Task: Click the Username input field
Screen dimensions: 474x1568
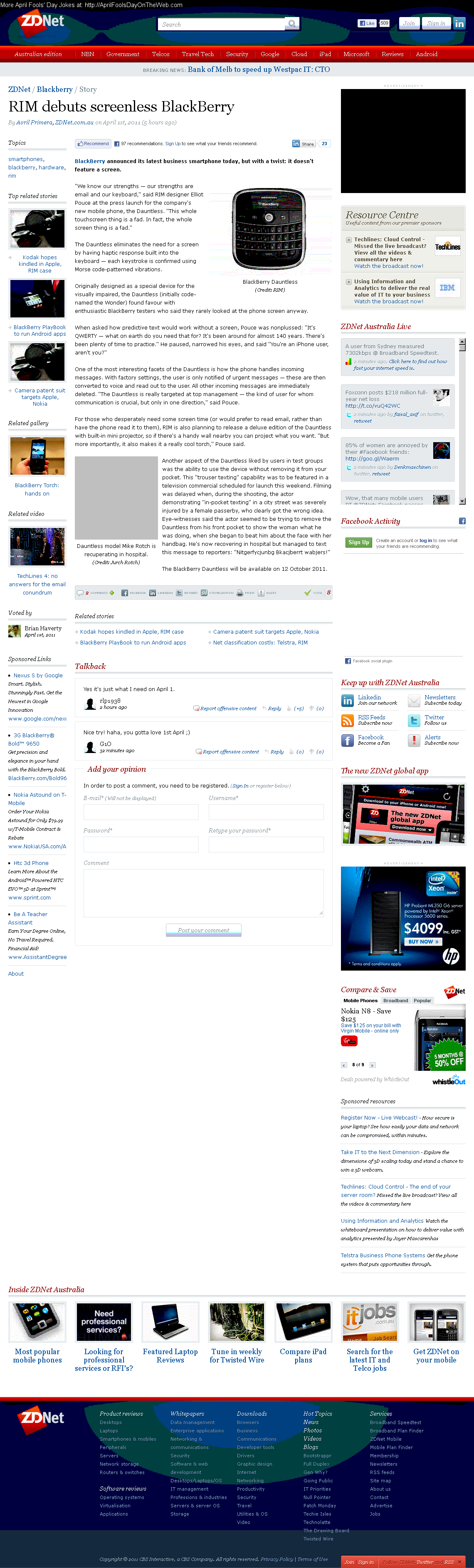Action: pos(266,812)
